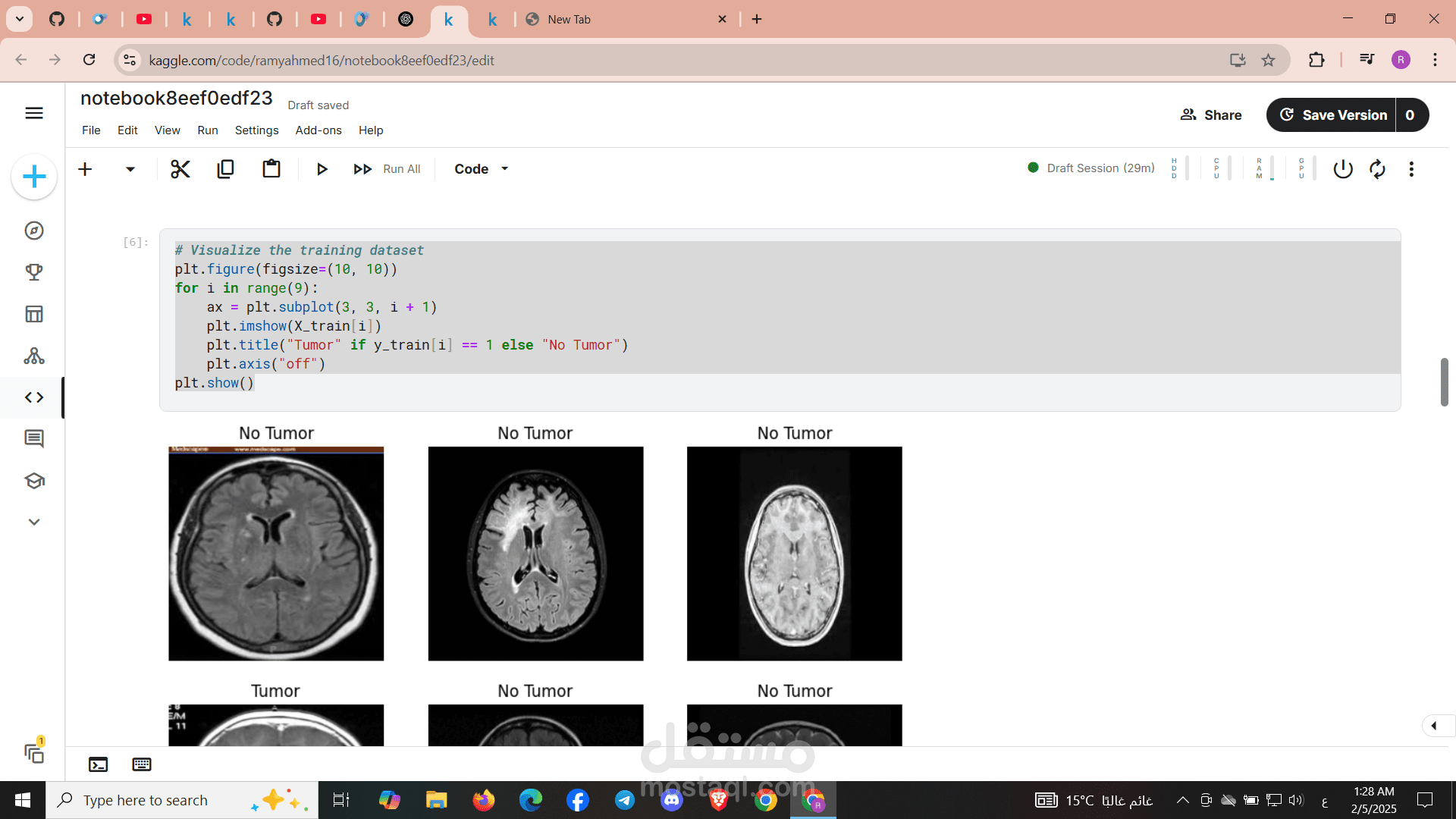This screenshot has width=1456, height=819.
Task: View GPU usage indicator
Action: tap(1307, 168)
